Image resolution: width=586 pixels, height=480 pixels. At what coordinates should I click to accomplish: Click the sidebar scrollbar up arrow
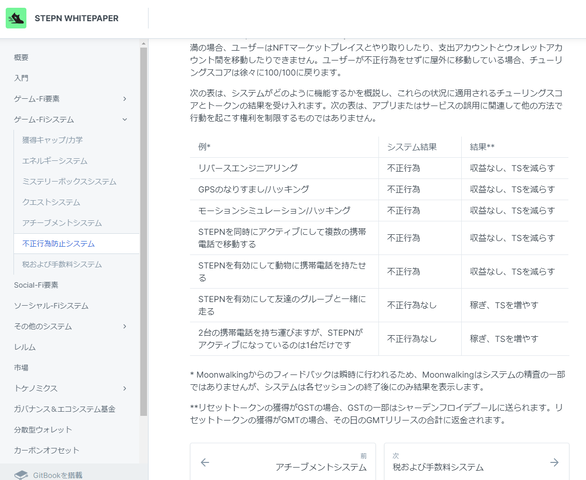144,44
